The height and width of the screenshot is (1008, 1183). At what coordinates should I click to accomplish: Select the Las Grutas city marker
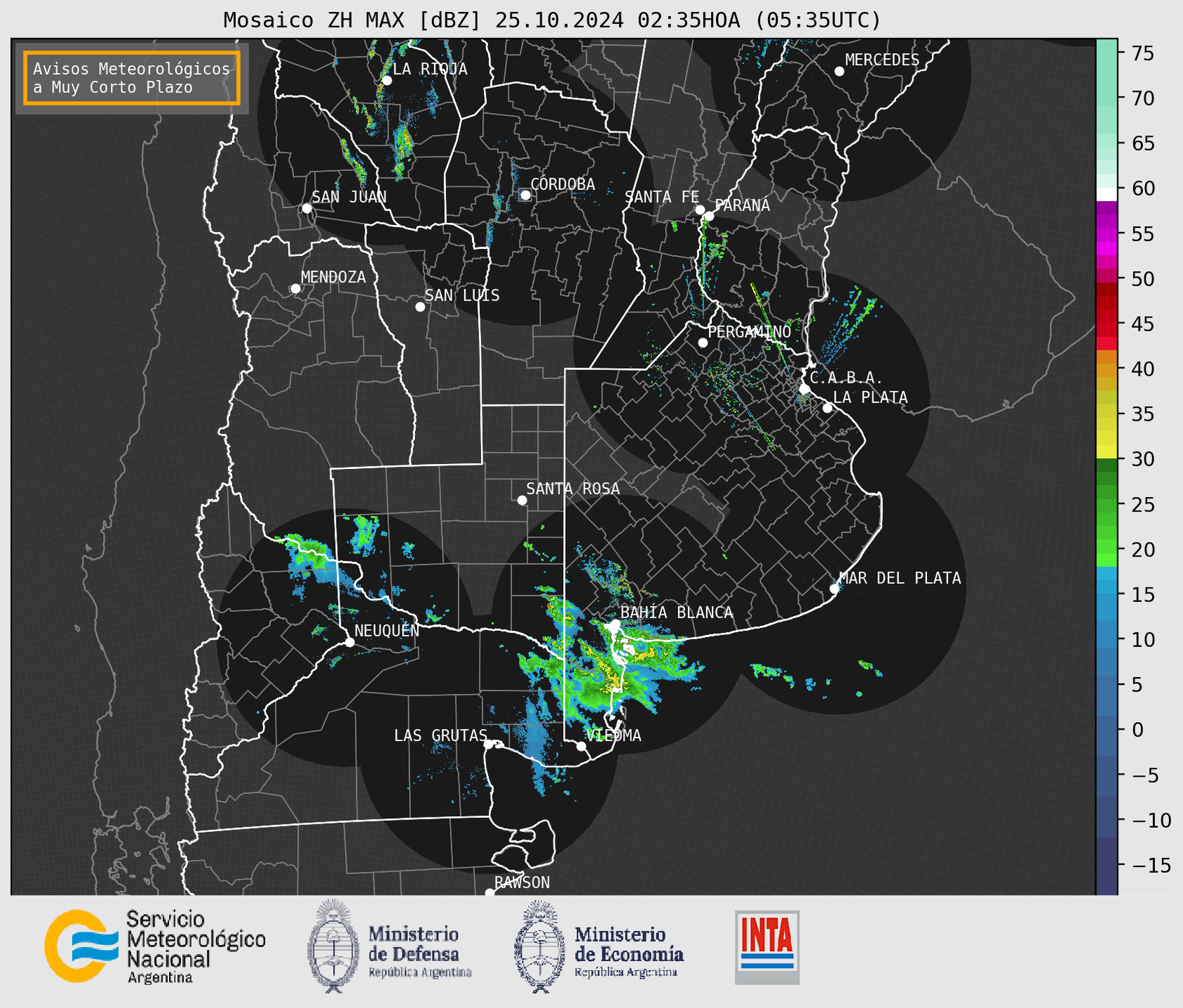tap(489, 744)
